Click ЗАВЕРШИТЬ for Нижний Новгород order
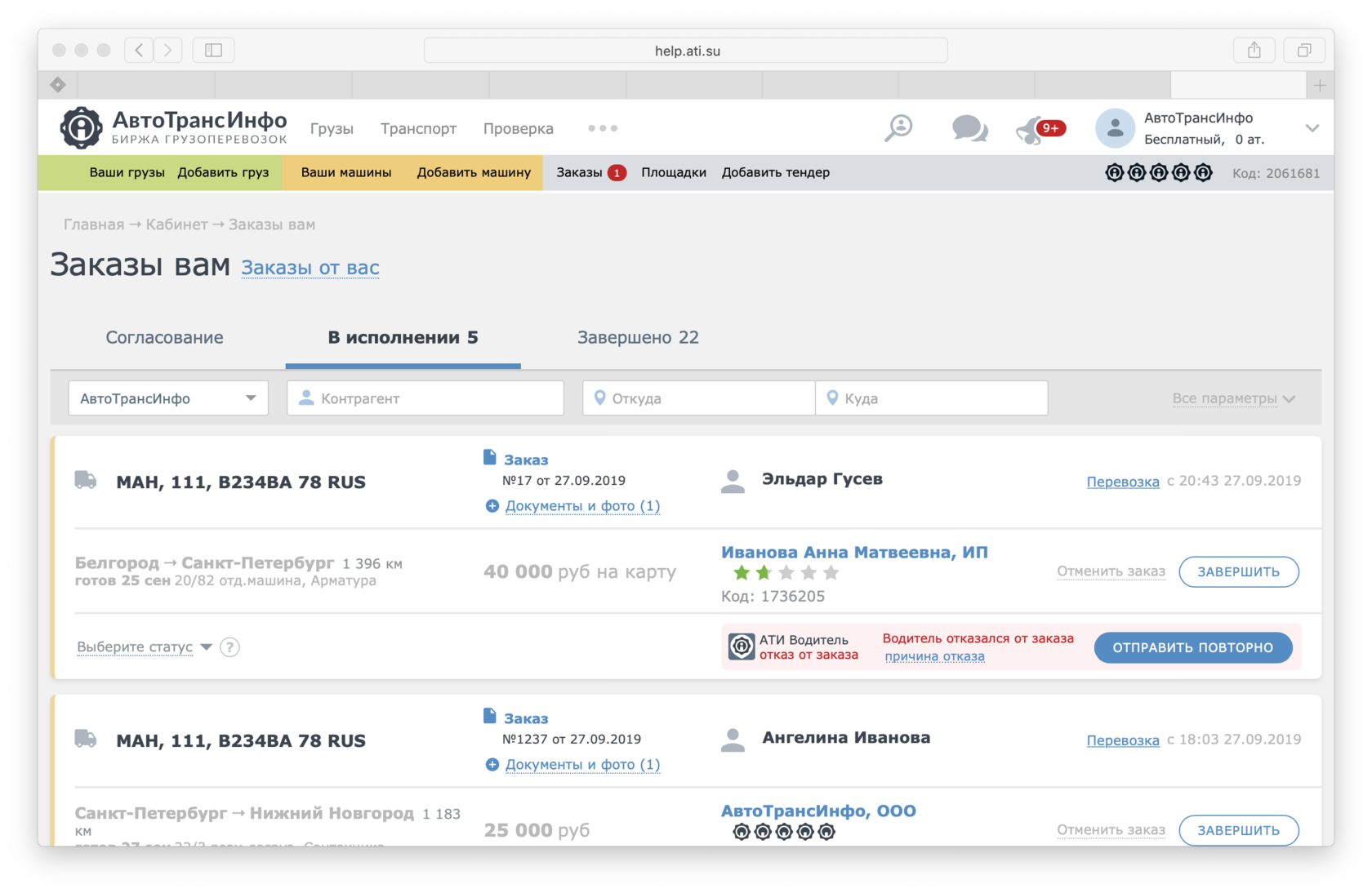 tap(1239, 830)
